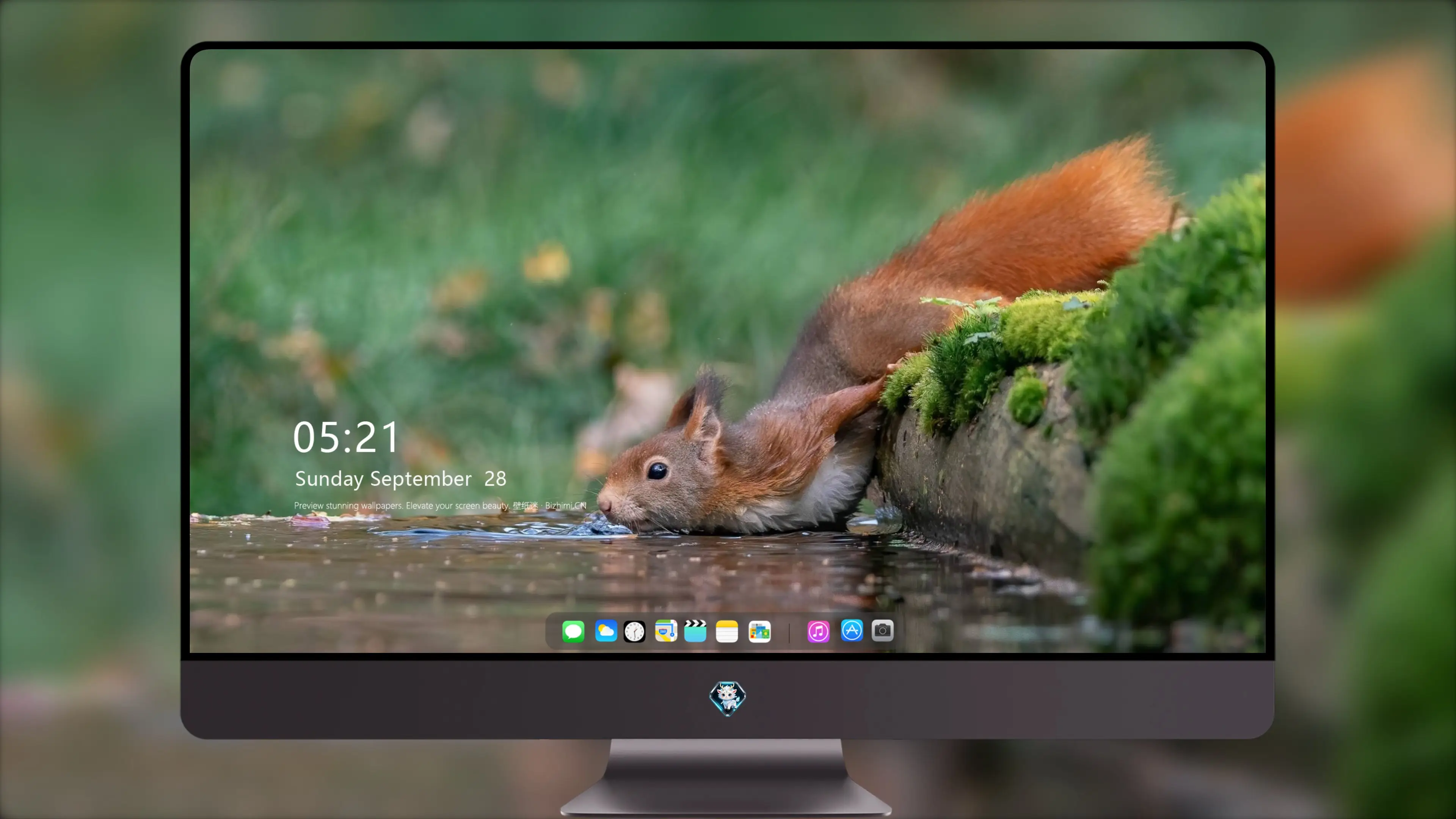Open the Videos clapperboard app
This screenshot has height=819, width=1456.
(x=695, y=631)
